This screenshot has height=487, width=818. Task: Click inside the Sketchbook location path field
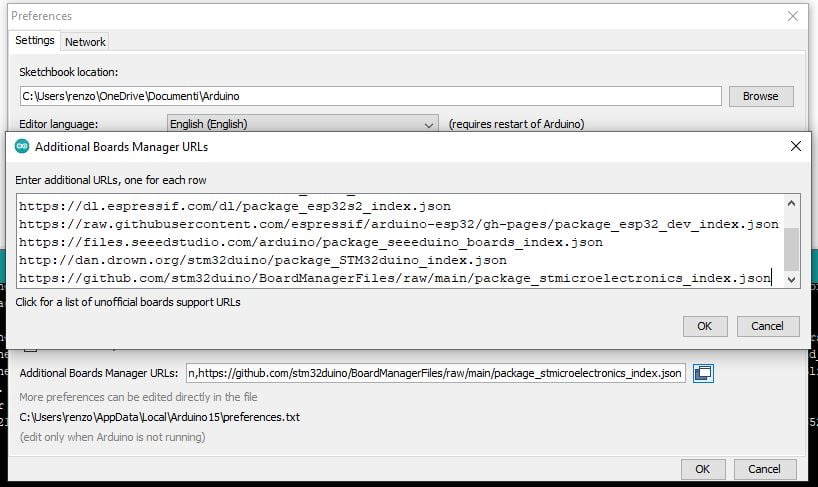point(370,96)
